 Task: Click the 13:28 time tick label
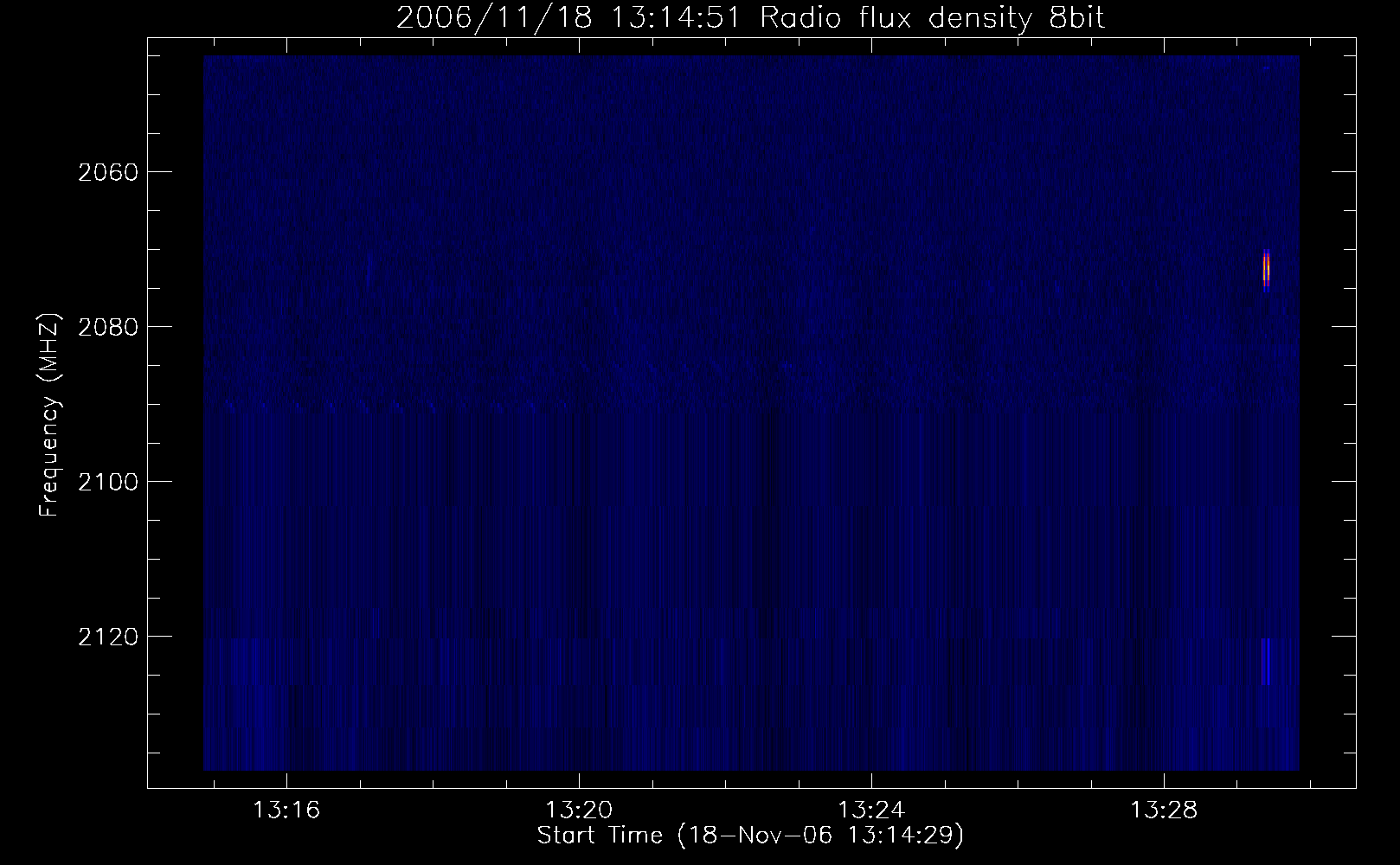pyautogui.click(x=1164, y=811)
